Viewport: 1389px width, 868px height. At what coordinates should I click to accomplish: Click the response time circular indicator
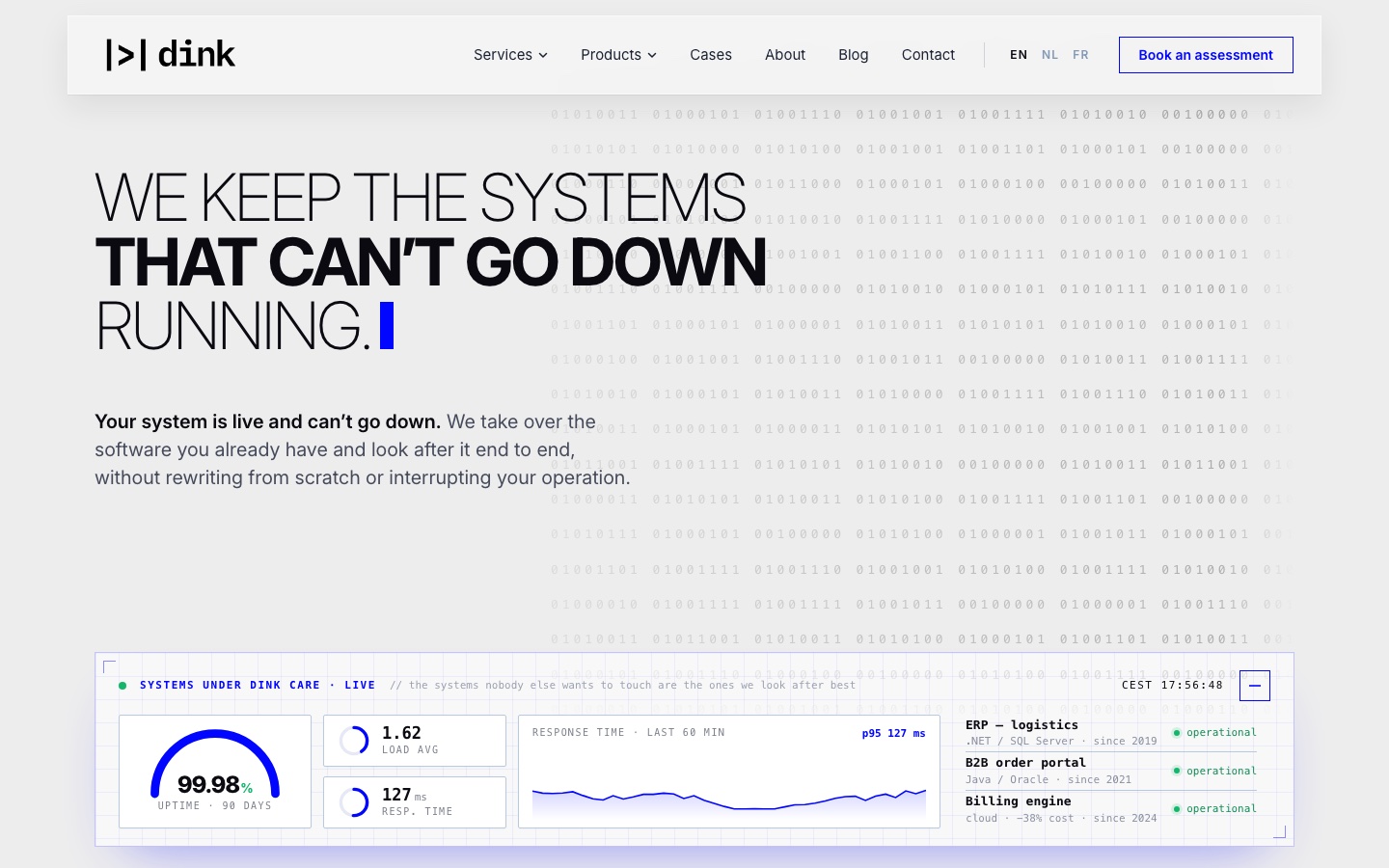354,802
